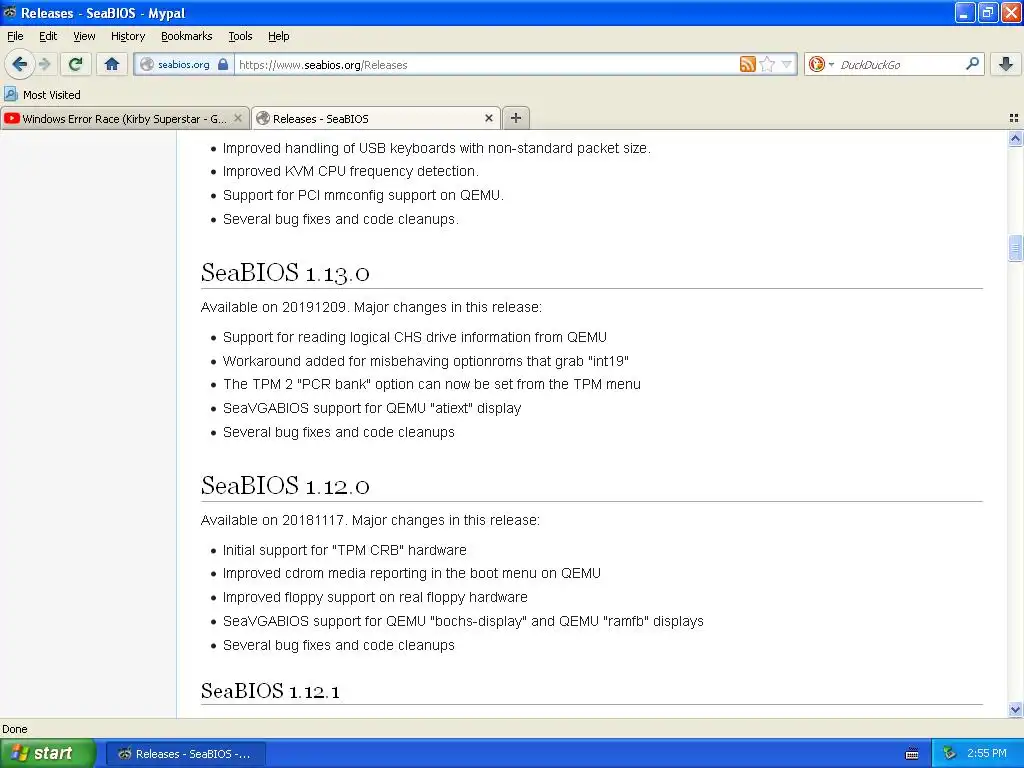Click the 'Improved handling of USB keyboards' line

coord(437,148)
